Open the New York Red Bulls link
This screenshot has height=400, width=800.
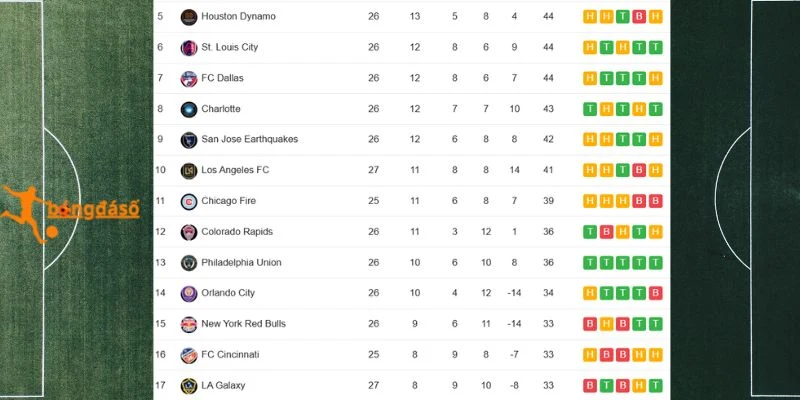[243, 323]
